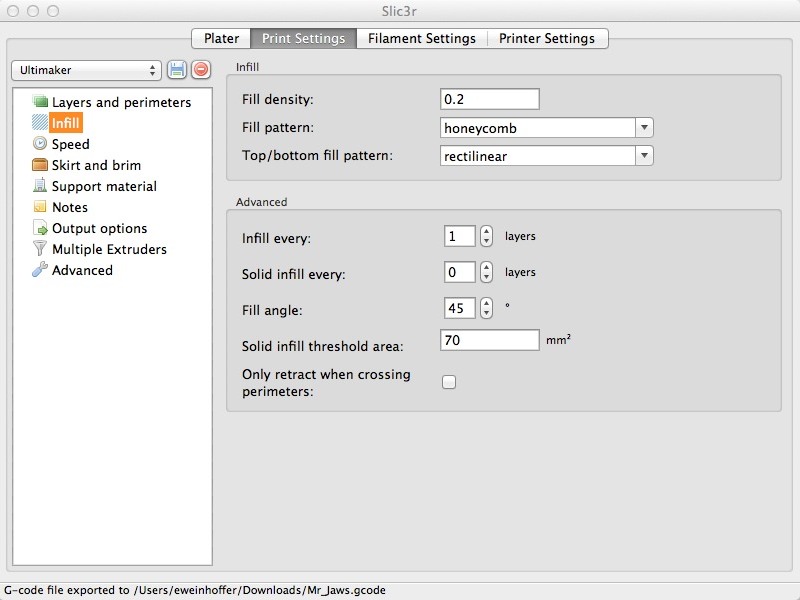Viewport: 800px width, 600px height.
Task: Select the Speed sidebar entry
Action: click(70, 144)
